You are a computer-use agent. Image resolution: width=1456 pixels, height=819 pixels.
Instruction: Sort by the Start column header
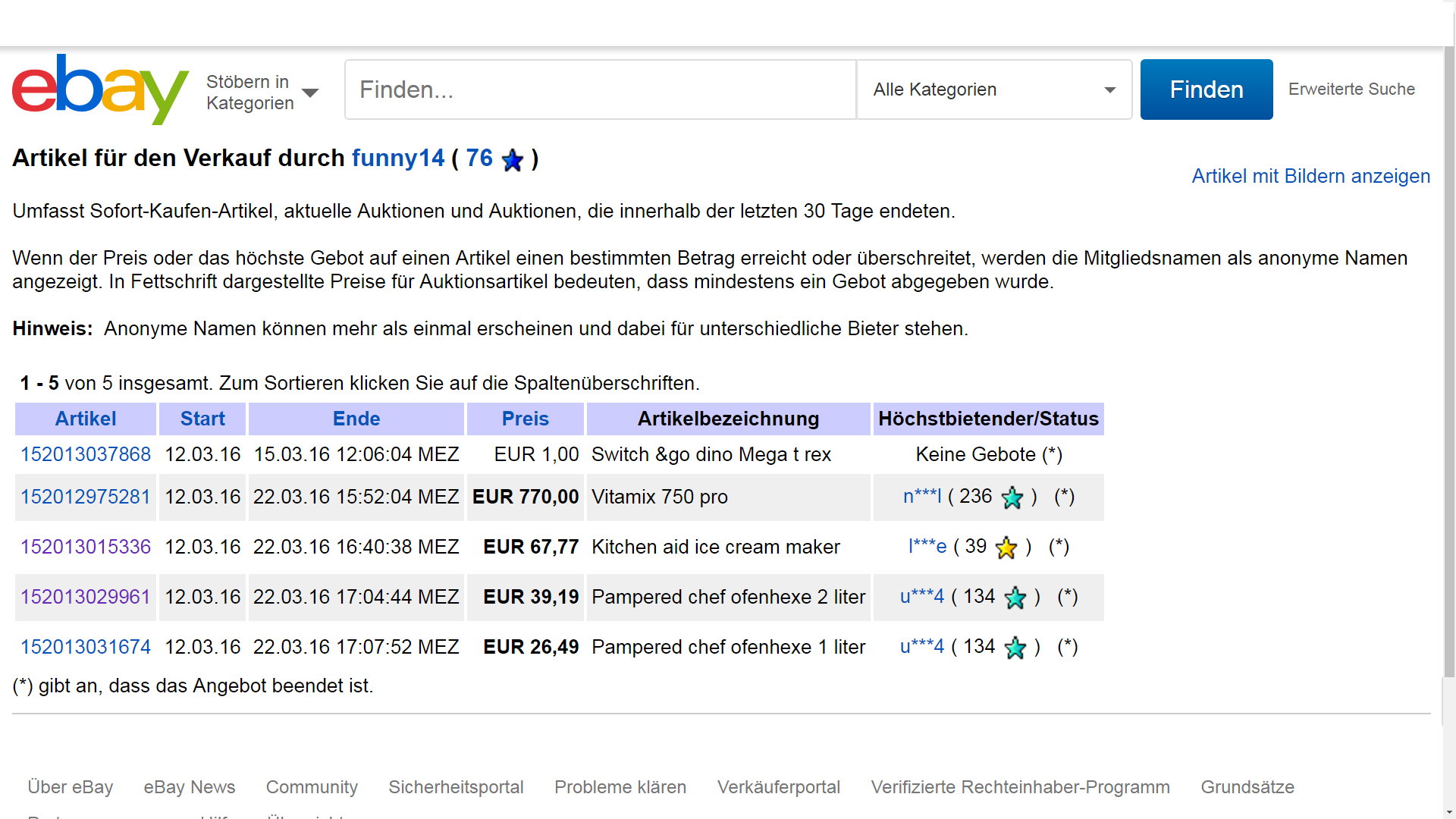click(x=202, y=419)
